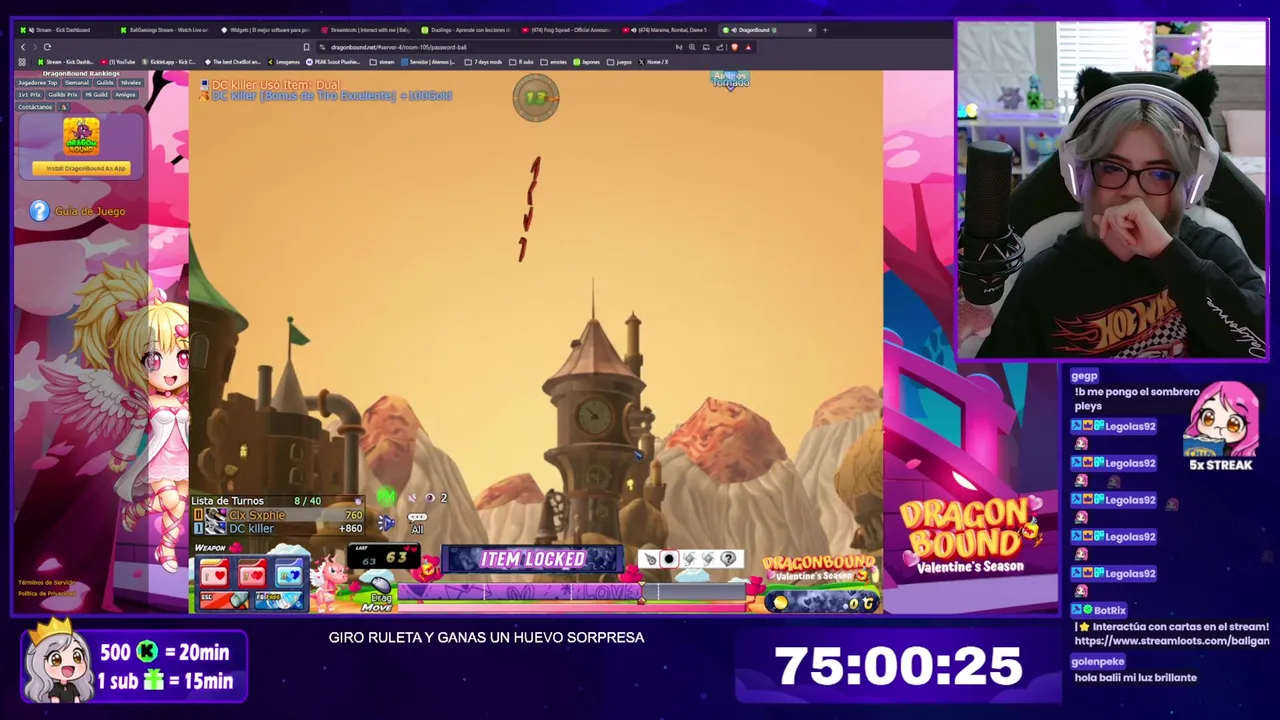The image size is (1280, 720).
Task: Click the share page icon
Action: [x=719, y=47]
